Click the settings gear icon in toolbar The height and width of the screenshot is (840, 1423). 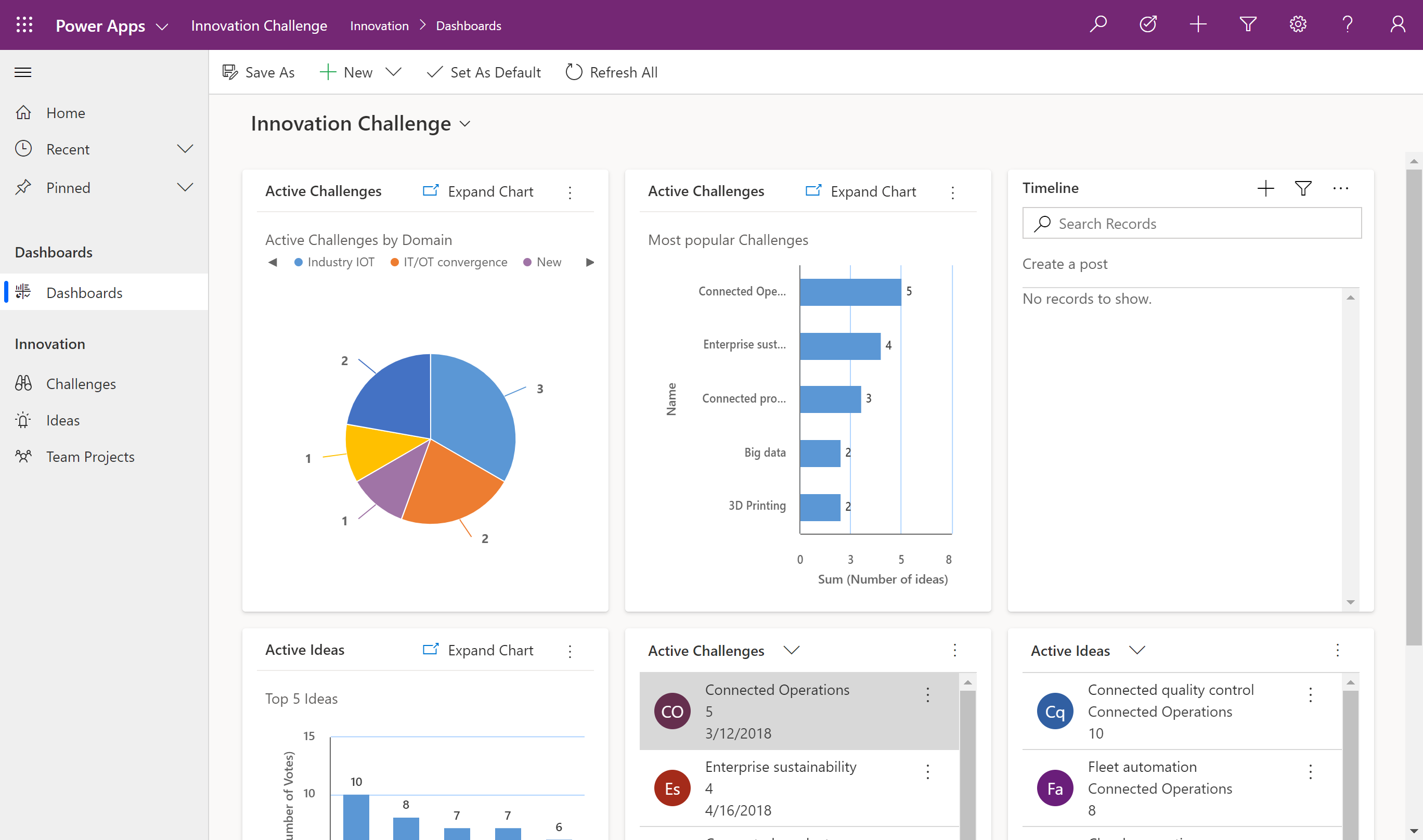[x=1297, y=24]
